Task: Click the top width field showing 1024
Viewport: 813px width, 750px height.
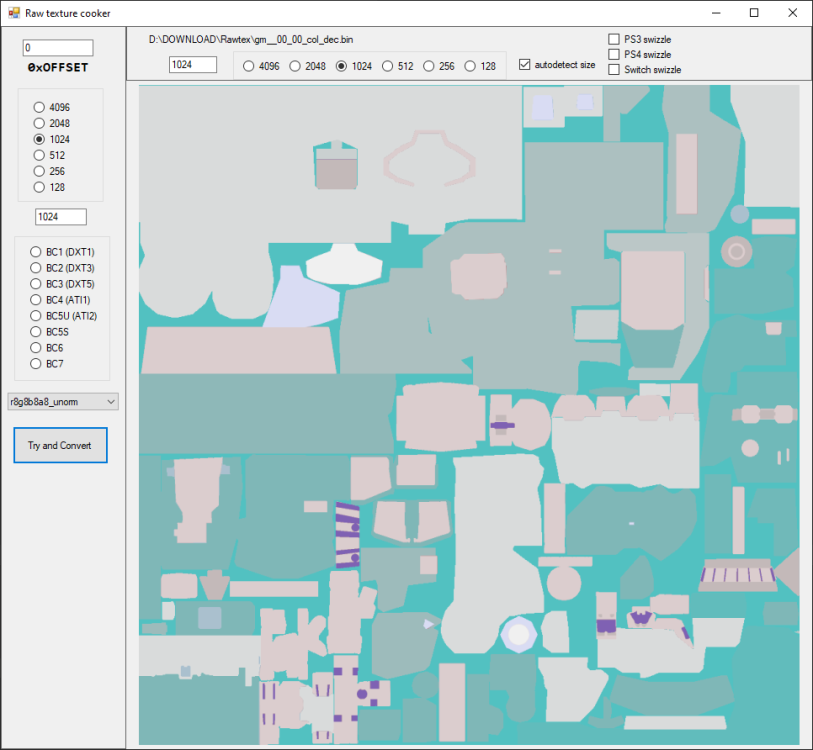Action: [193, 64]
